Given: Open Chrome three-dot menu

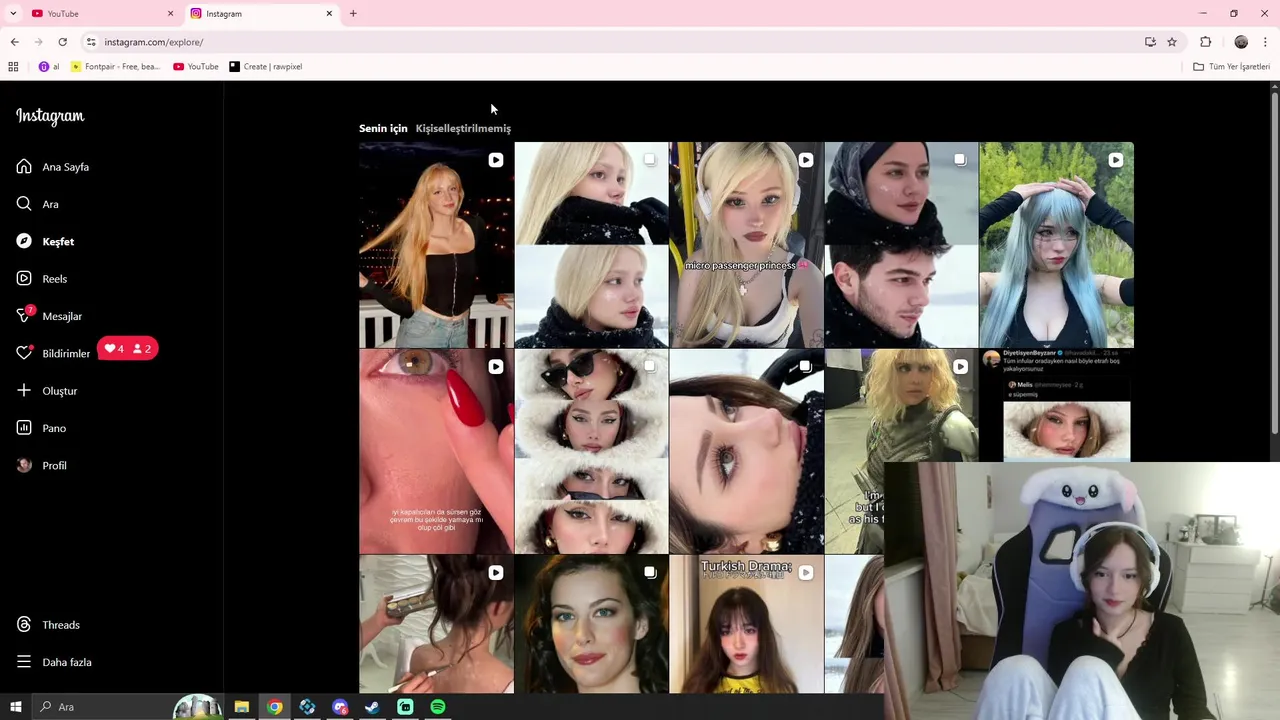Looking at the screenshot, I should 1265,42.
